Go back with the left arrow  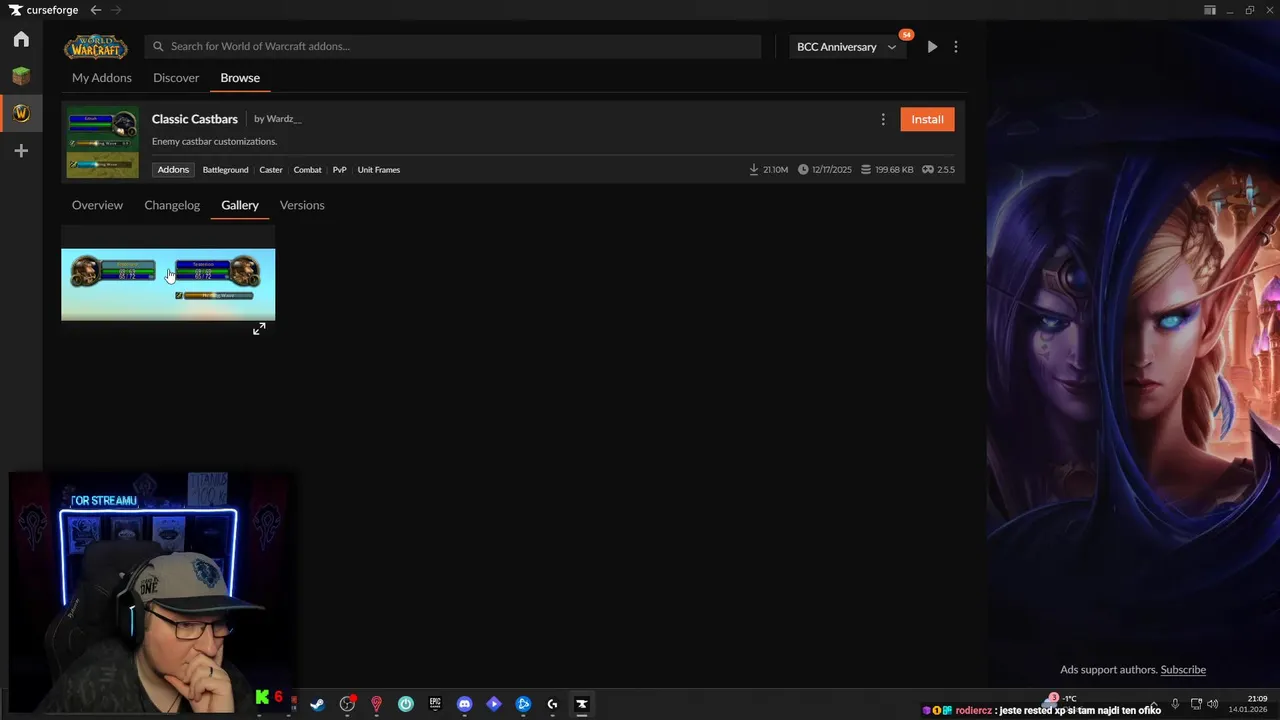point(95,10)
